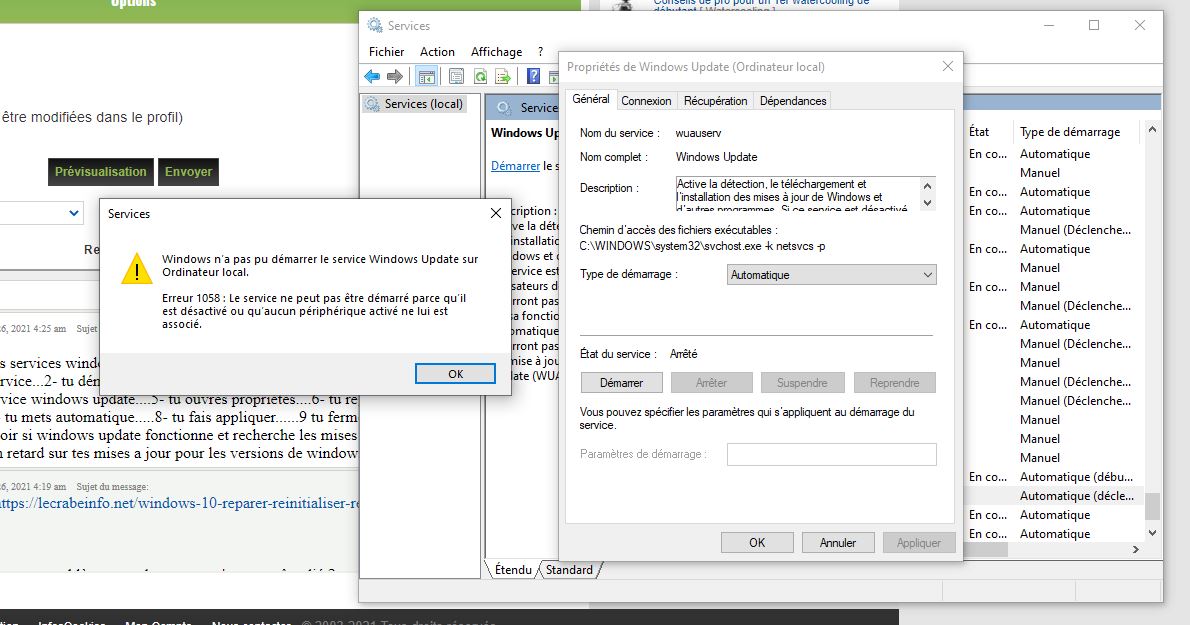Select the 'Automatique (décle...' row

click(x=1055, y=496)
